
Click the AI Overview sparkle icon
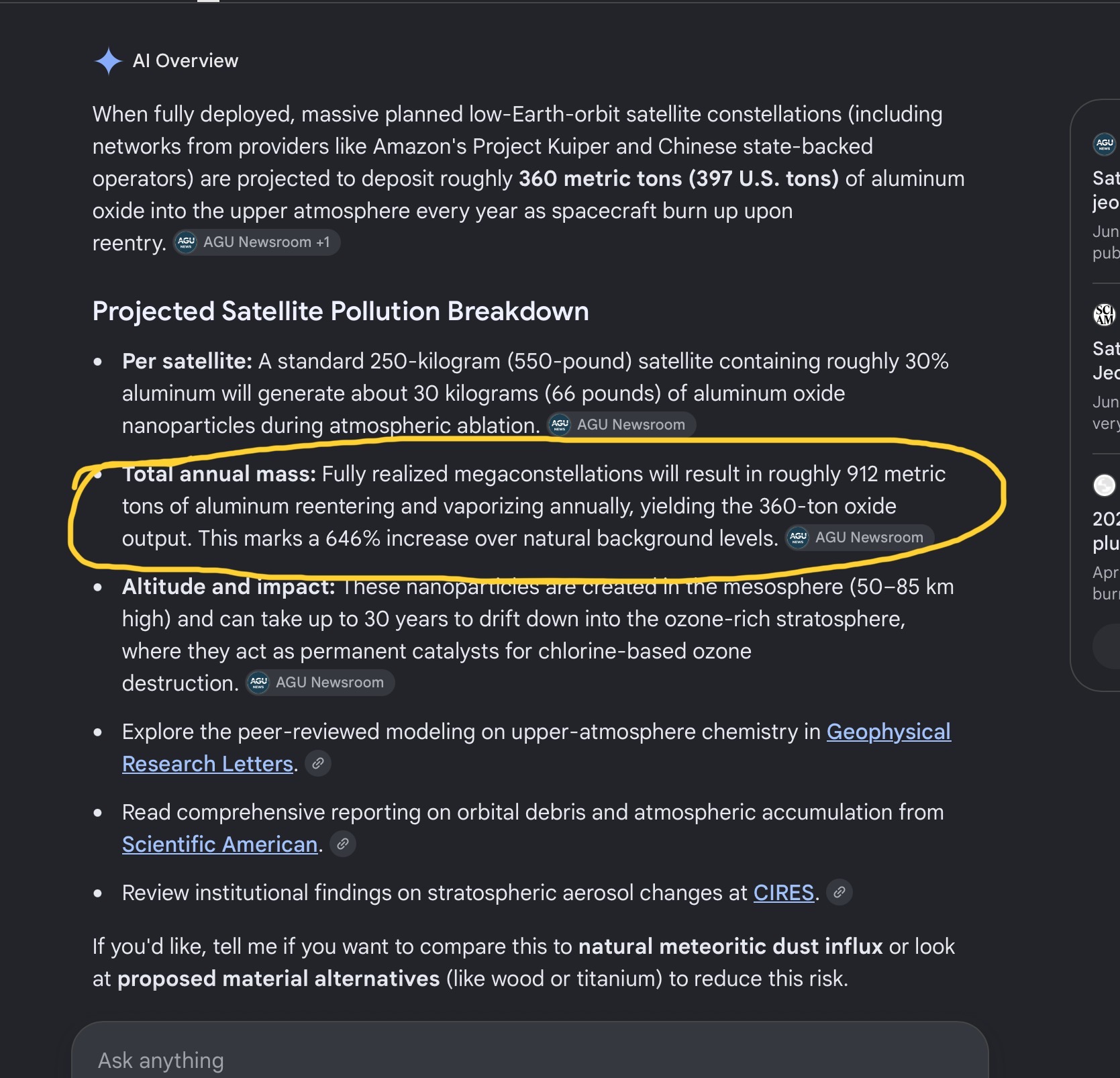tap(108, 61)
